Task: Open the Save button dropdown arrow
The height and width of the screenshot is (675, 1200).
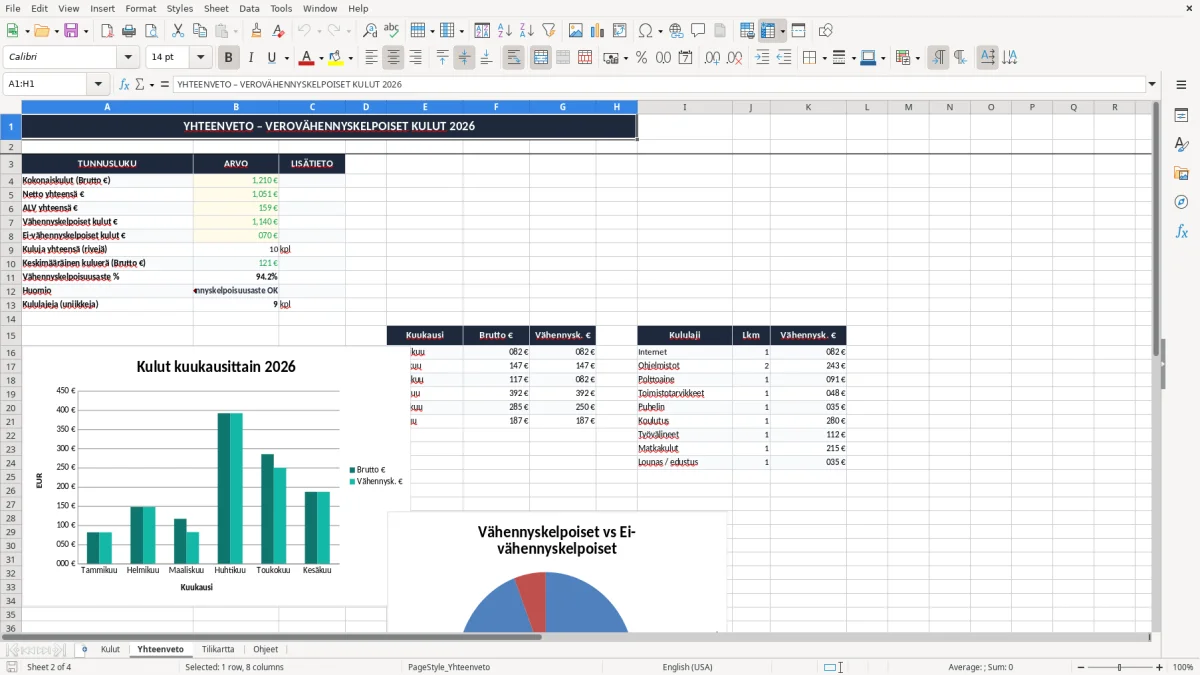Action: pos(86,31)
